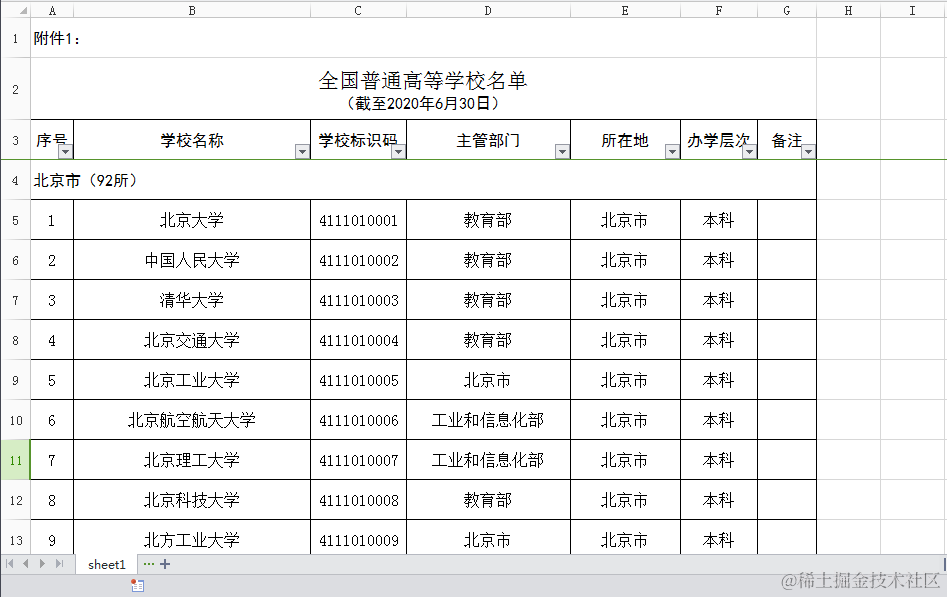Select row 3 header

[15, 140]
